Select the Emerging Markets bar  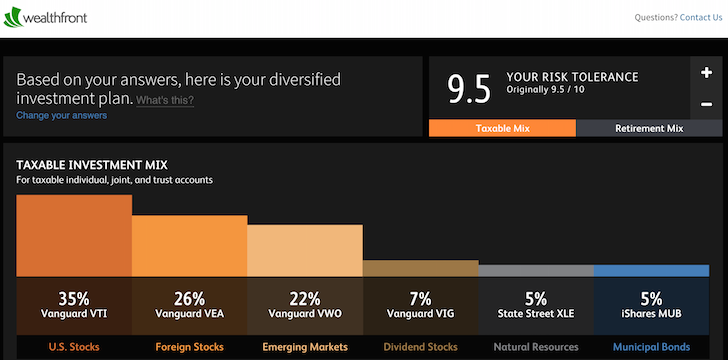click(305, 251)
